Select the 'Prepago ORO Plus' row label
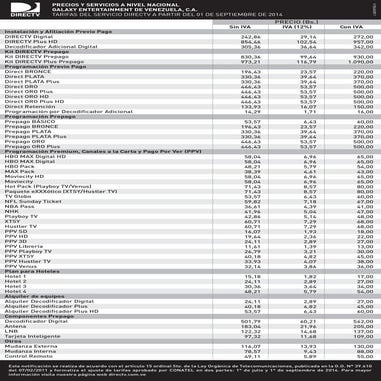The image size is (381, 381). (32, 147)
